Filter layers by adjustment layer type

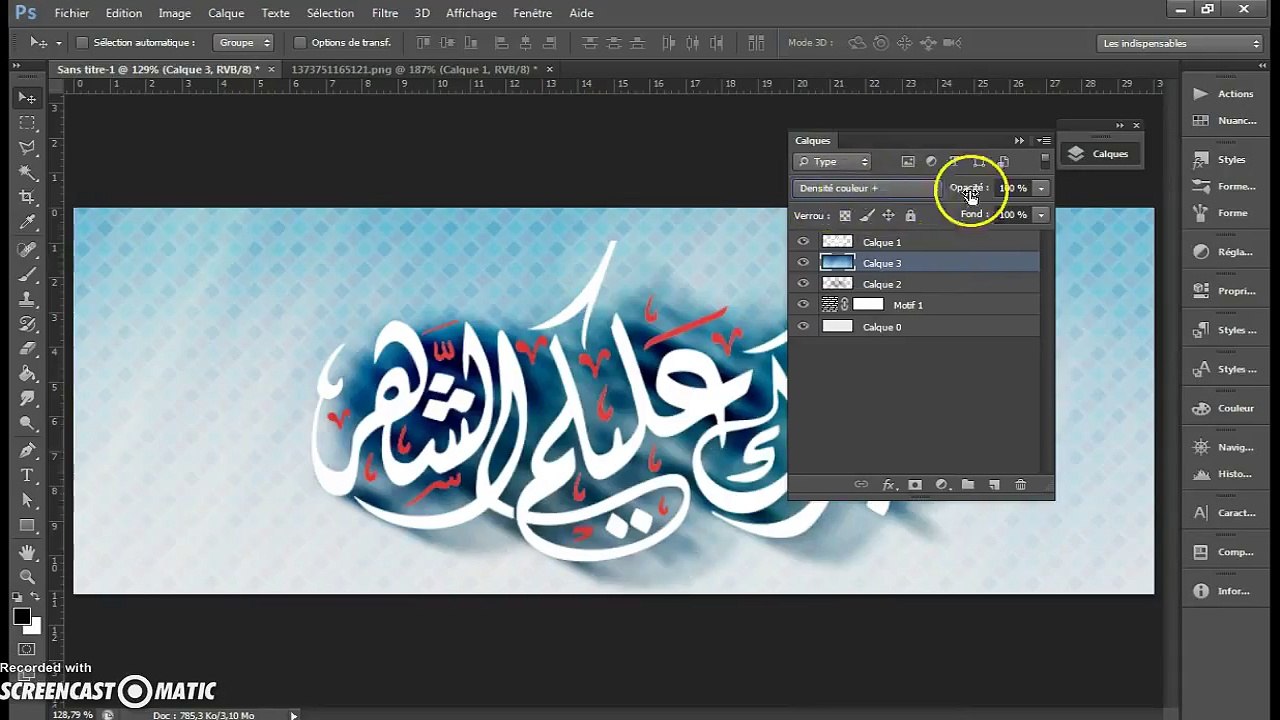pyautogui.click(x=931, y=162)
